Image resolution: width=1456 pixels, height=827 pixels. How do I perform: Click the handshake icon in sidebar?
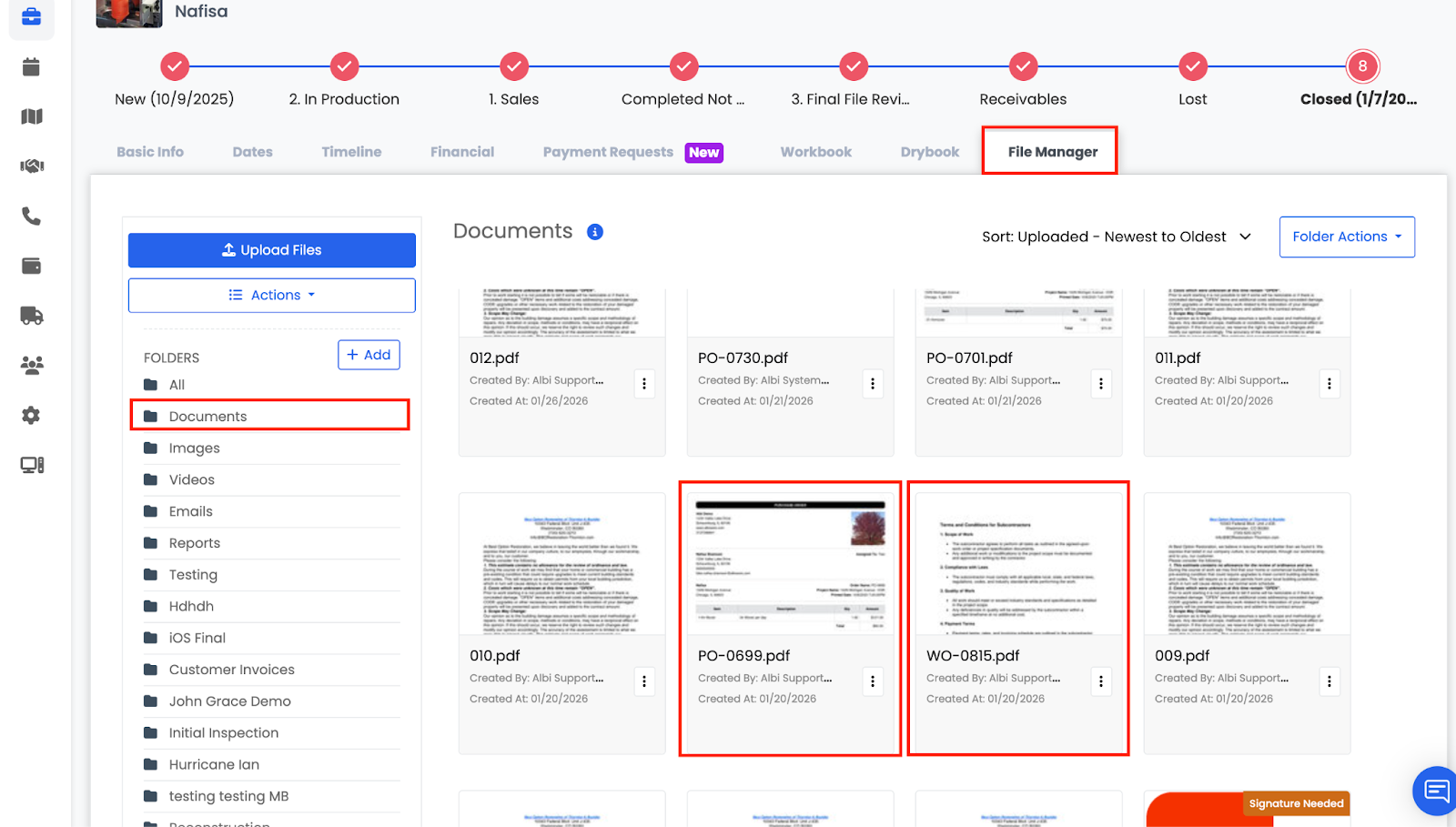tap(32, 166)
